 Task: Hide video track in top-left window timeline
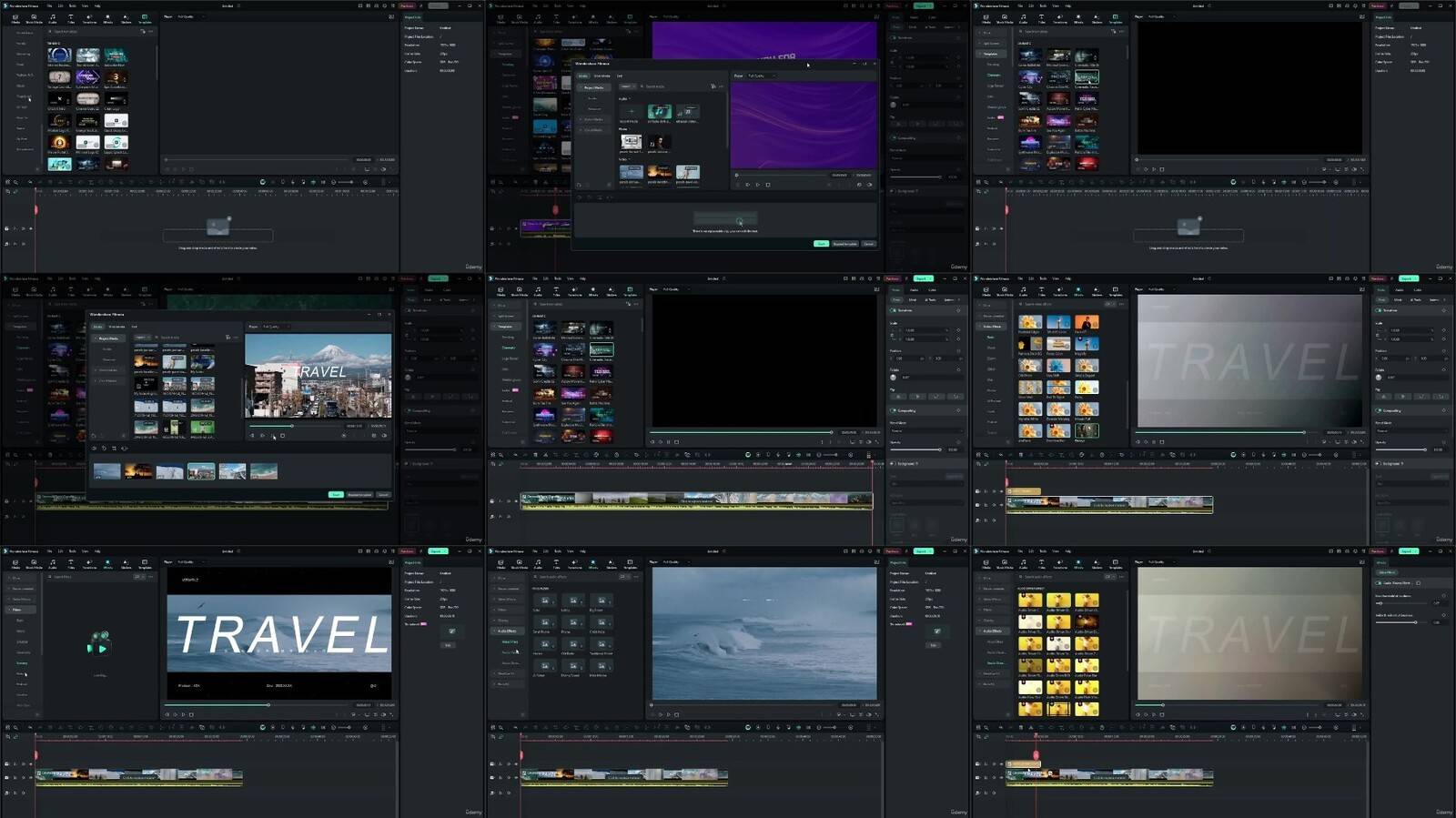(x=30, y=228)
